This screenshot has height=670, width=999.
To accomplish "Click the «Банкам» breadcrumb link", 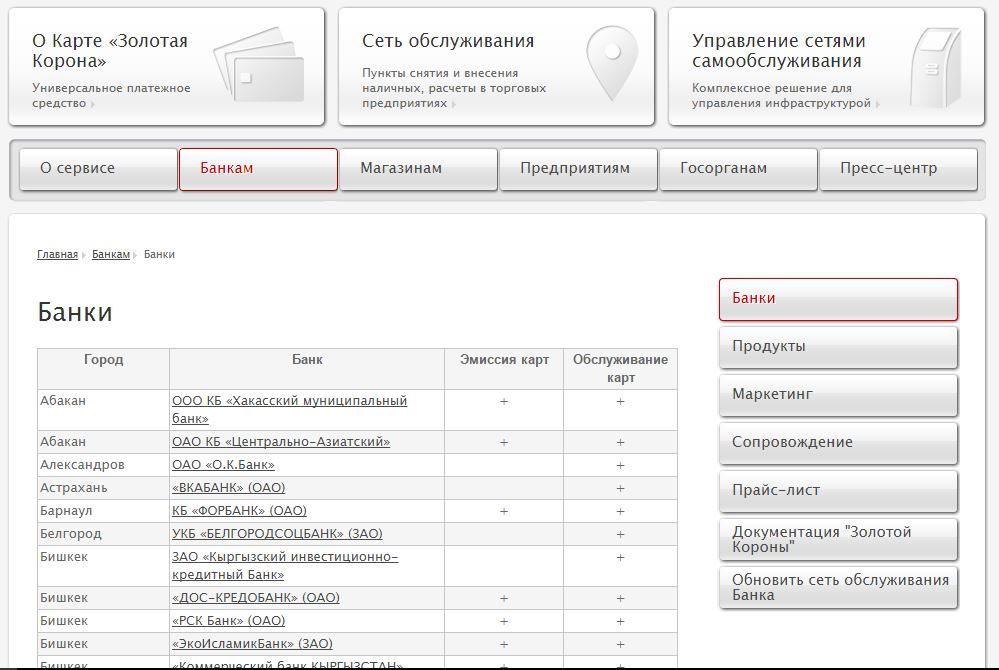I will coord(111,254).
